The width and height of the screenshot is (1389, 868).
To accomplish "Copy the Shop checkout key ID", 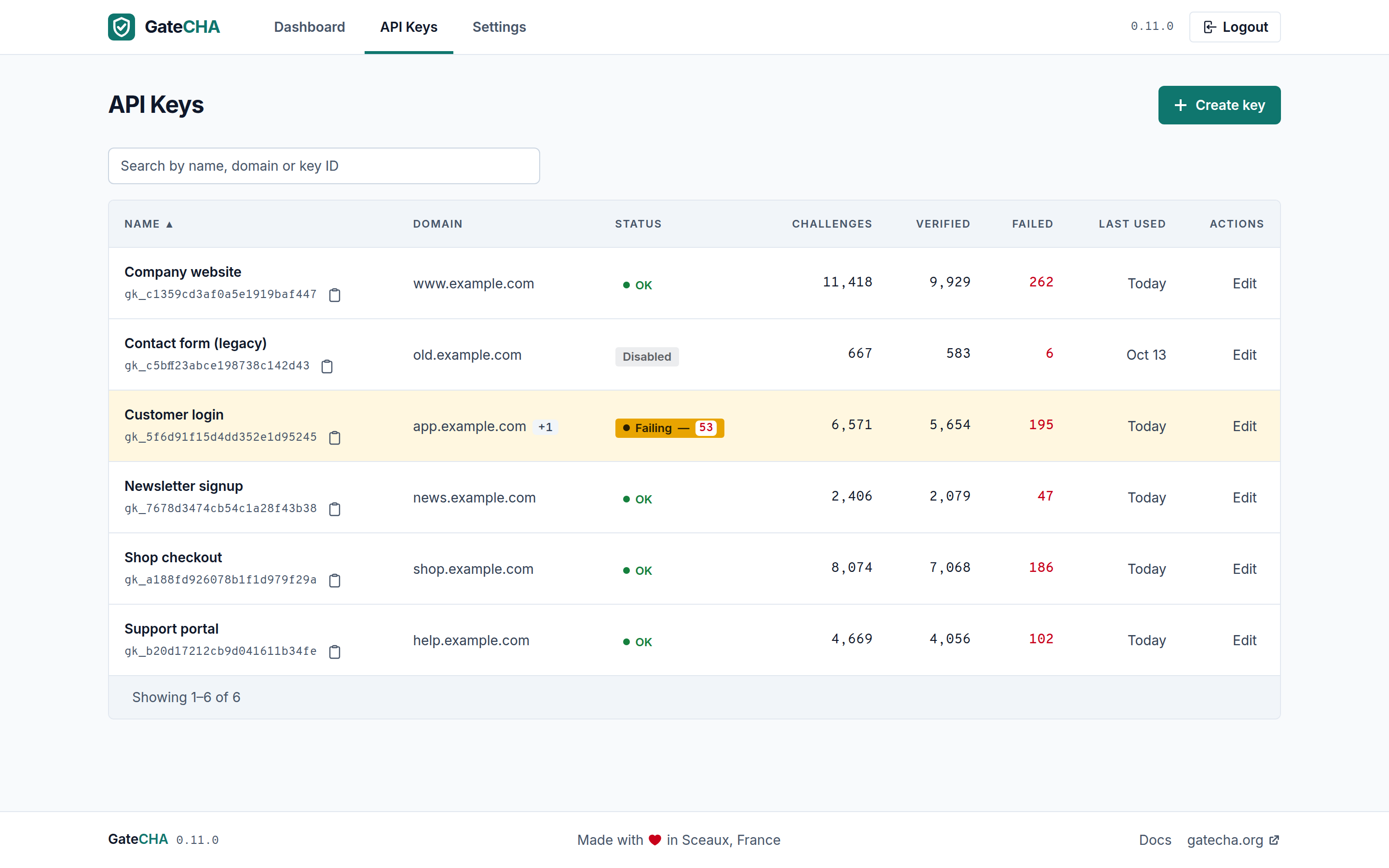I will [335, 581].
